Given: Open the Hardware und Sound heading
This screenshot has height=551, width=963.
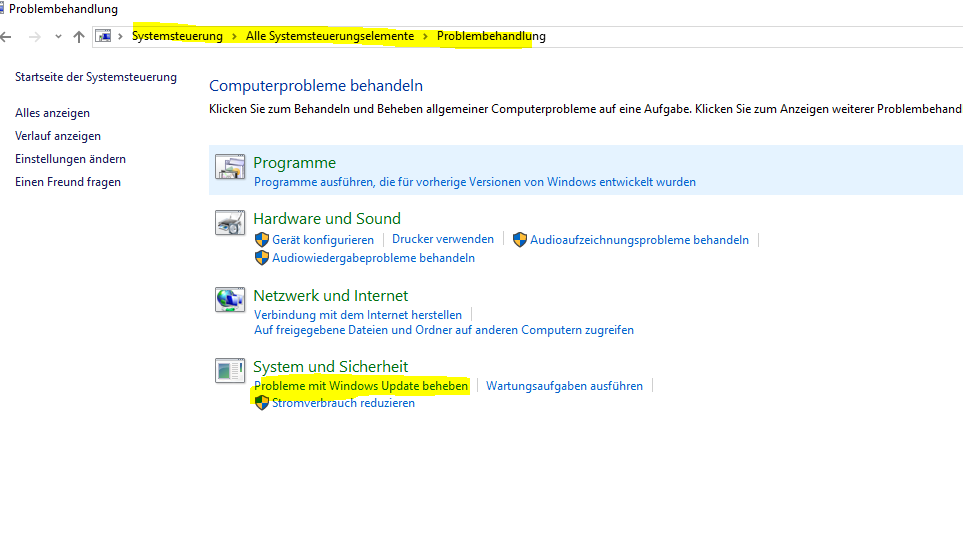Looking at the screenshot, I should 327,219.
